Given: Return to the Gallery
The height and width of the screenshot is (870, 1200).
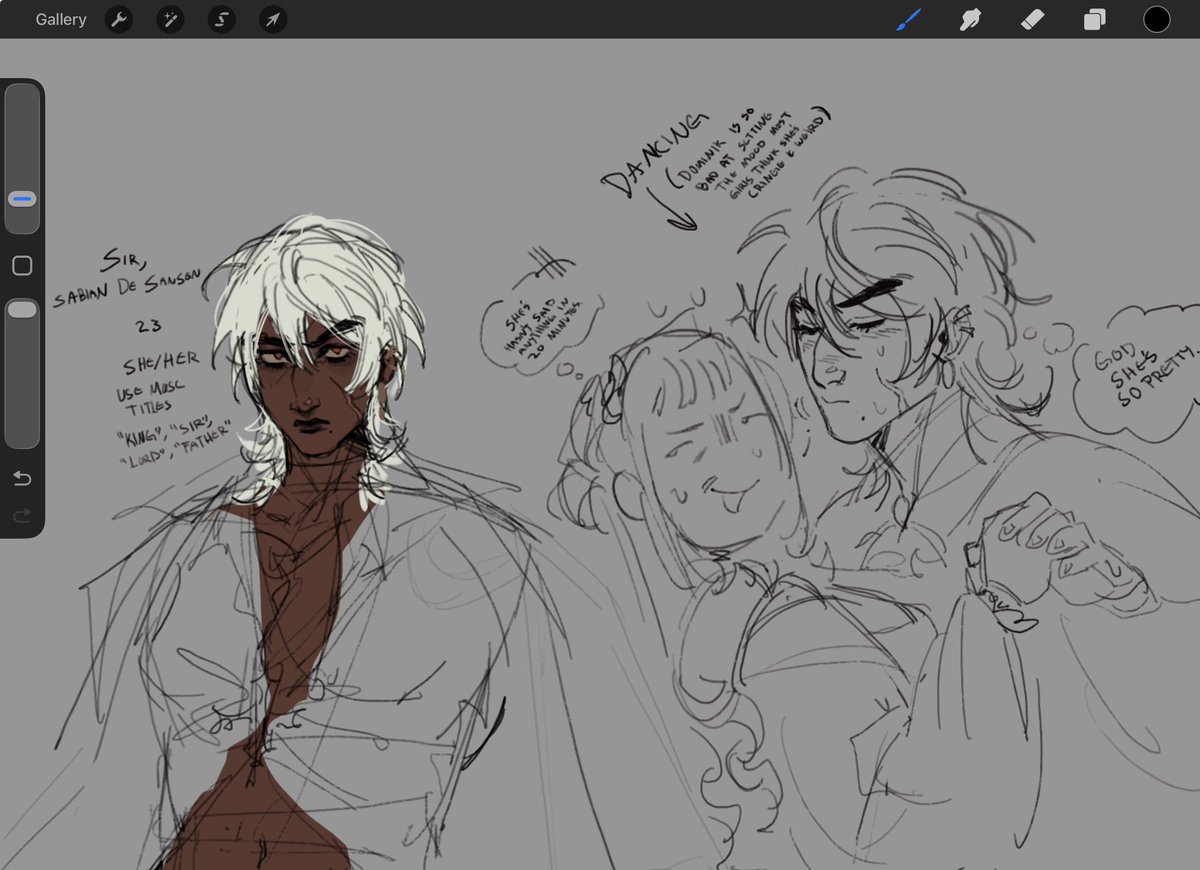Looking at the screenshot, I should pyautogui.click(x=61, y=19).
